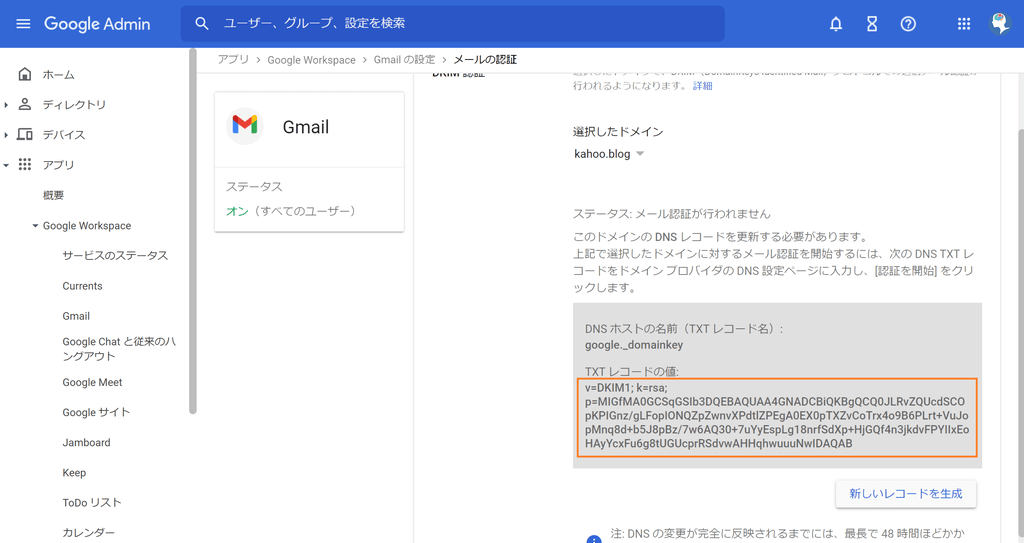The image size is (1024, 543).
Task: Expand the デバイス tree arrow
Action: tap(6, 135)
